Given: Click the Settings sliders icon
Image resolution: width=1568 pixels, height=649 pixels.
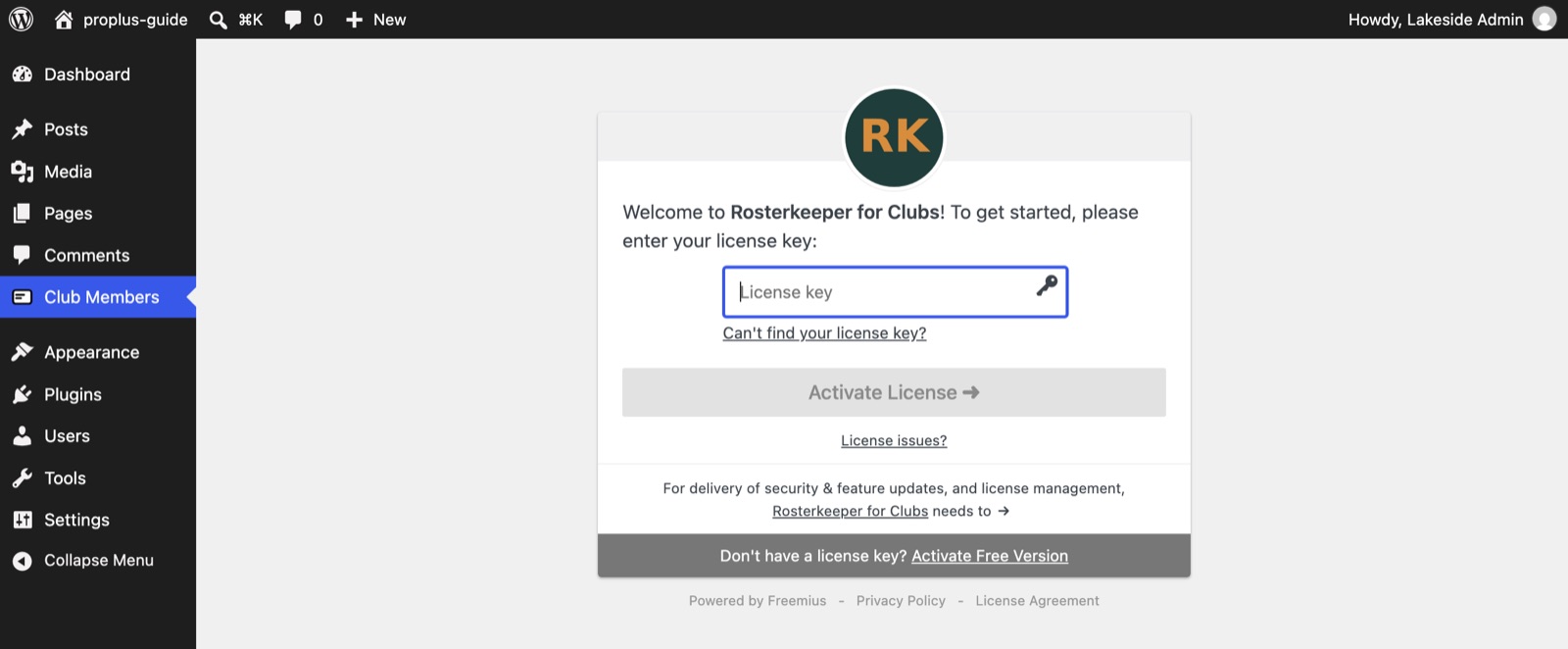Looking at the screenshot, I should pyautogui.click(x=22, y=520).
